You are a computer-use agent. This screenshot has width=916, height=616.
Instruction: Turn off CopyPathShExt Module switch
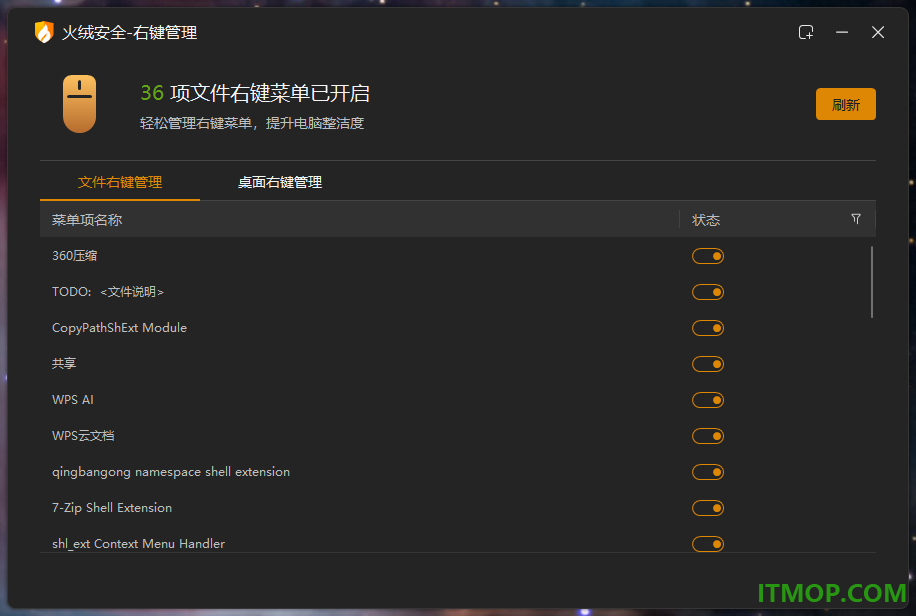tap(708, 328)
